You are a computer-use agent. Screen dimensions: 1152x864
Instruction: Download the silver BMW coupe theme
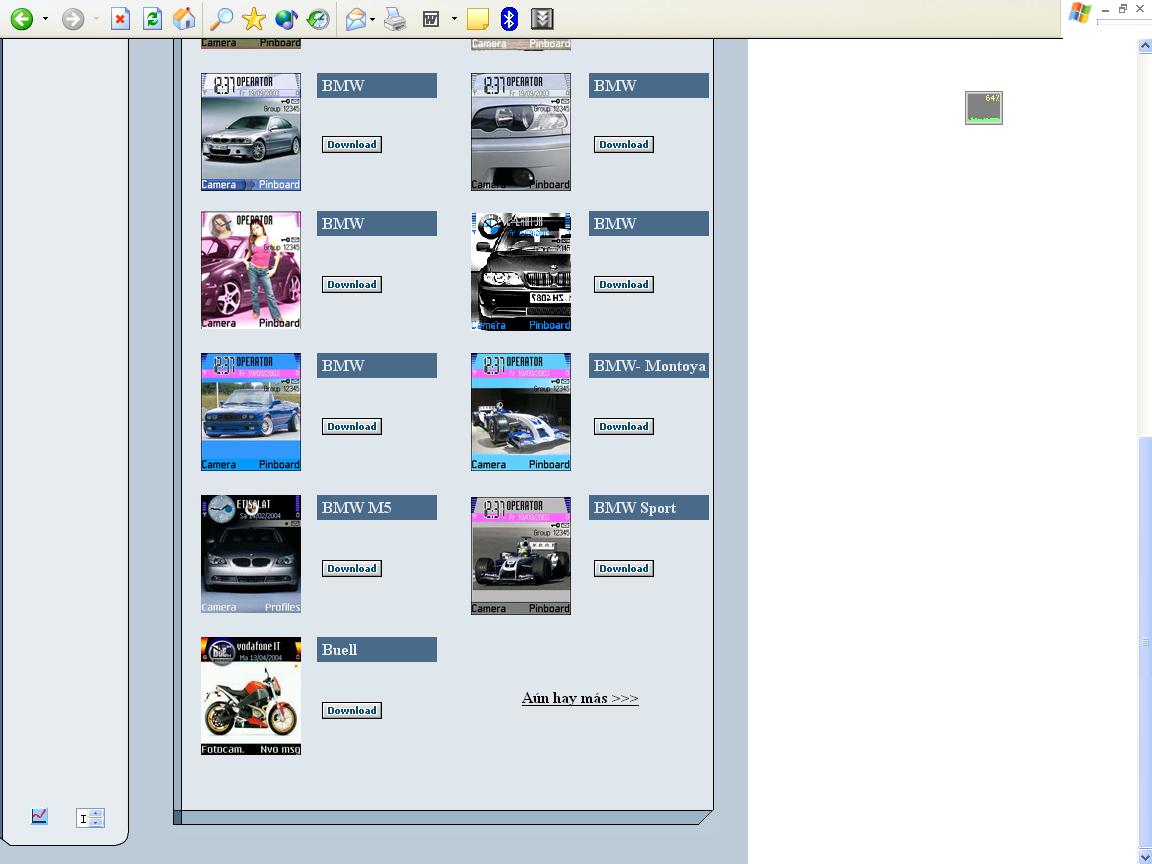click(352, 145)
